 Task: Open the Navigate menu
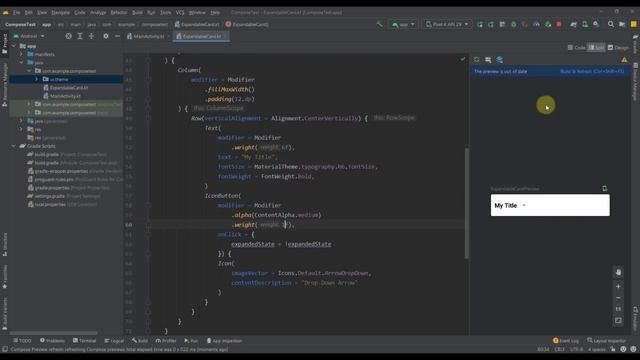[60, 13]
